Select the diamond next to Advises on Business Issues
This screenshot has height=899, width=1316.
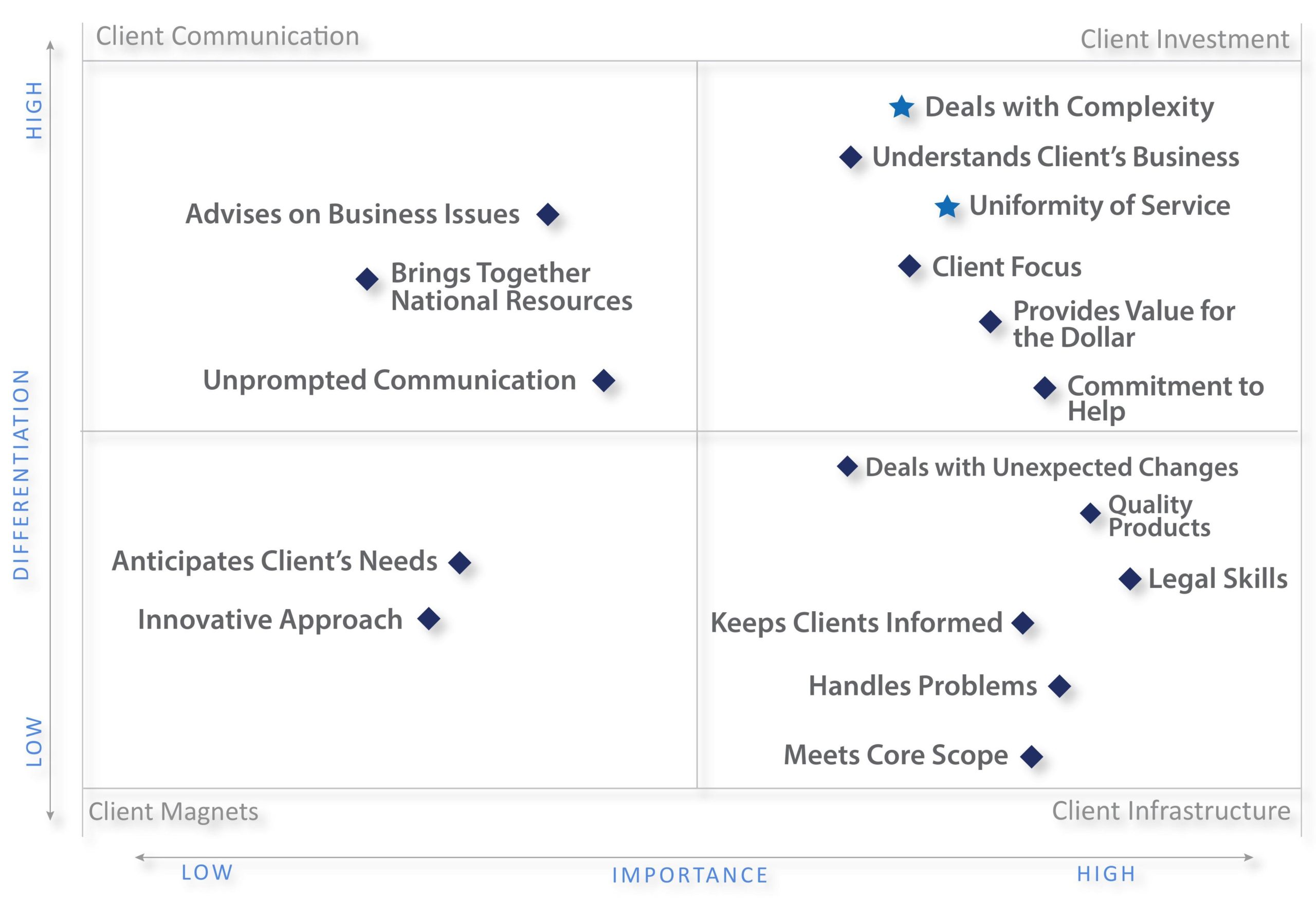547,214
